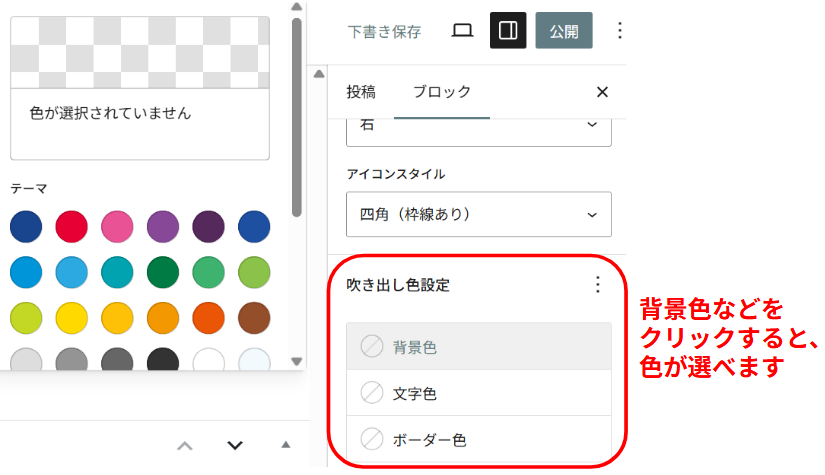The width and height of the screenshot is (825, 475).
Task: Select the 文字色 color option
Action: click(x=478, y=394)
